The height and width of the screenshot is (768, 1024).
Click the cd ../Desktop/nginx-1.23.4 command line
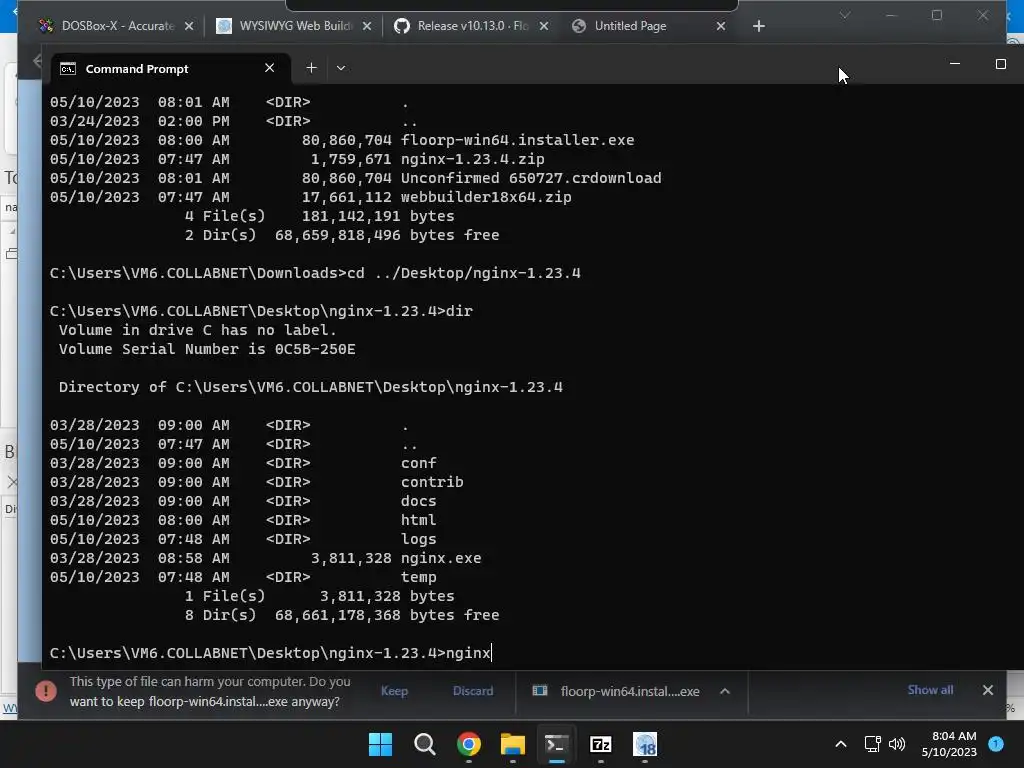(315, 273)
